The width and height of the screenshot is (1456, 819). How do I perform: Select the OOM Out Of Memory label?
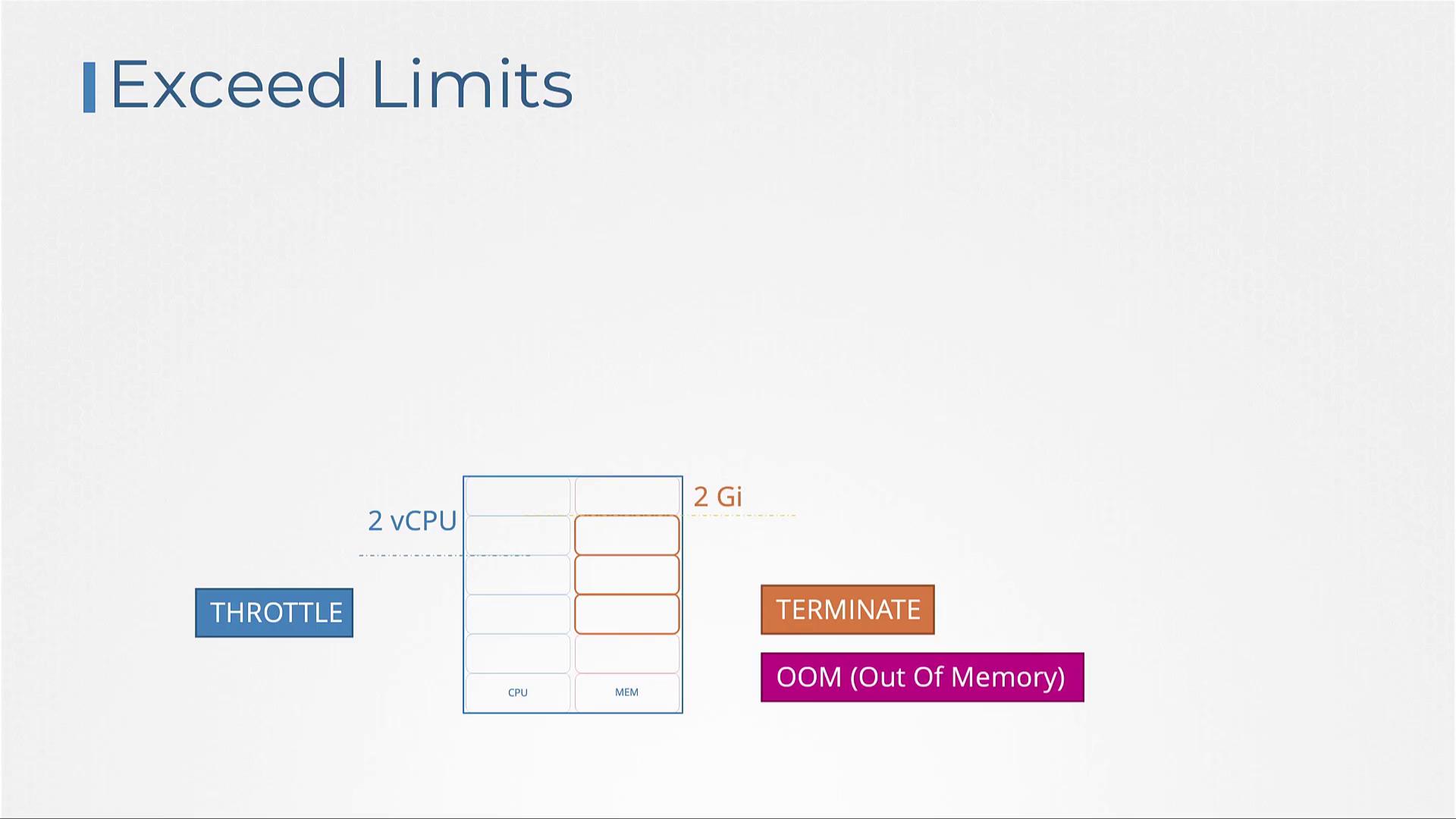pyautogui.click(x=921, y=676)
